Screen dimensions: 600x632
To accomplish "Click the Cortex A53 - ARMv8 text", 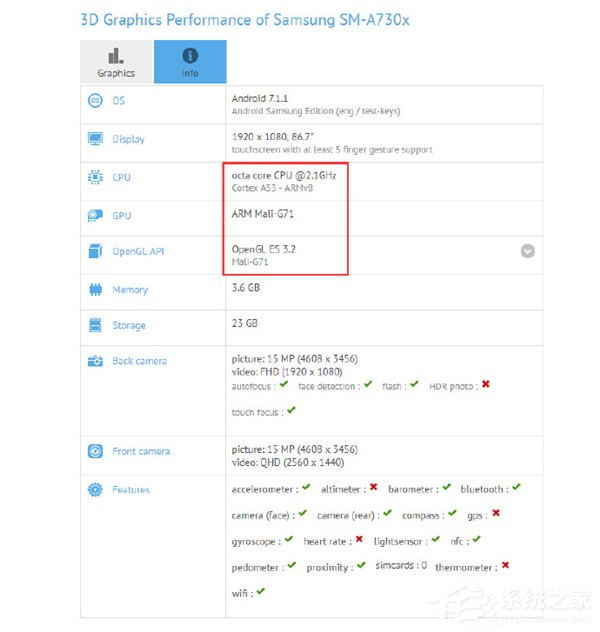I will [x=272, y=188].
